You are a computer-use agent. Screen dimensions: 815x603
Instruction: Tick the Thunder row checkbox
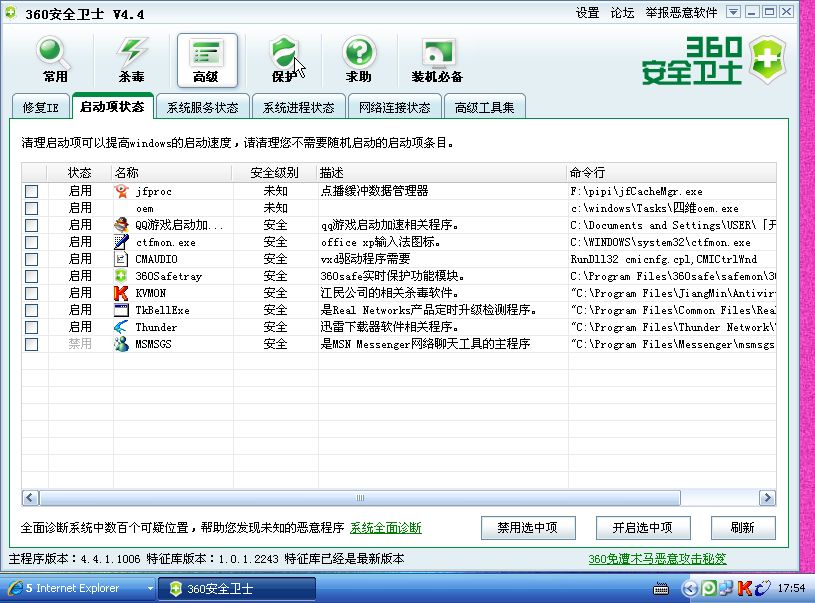coord(32,327)
